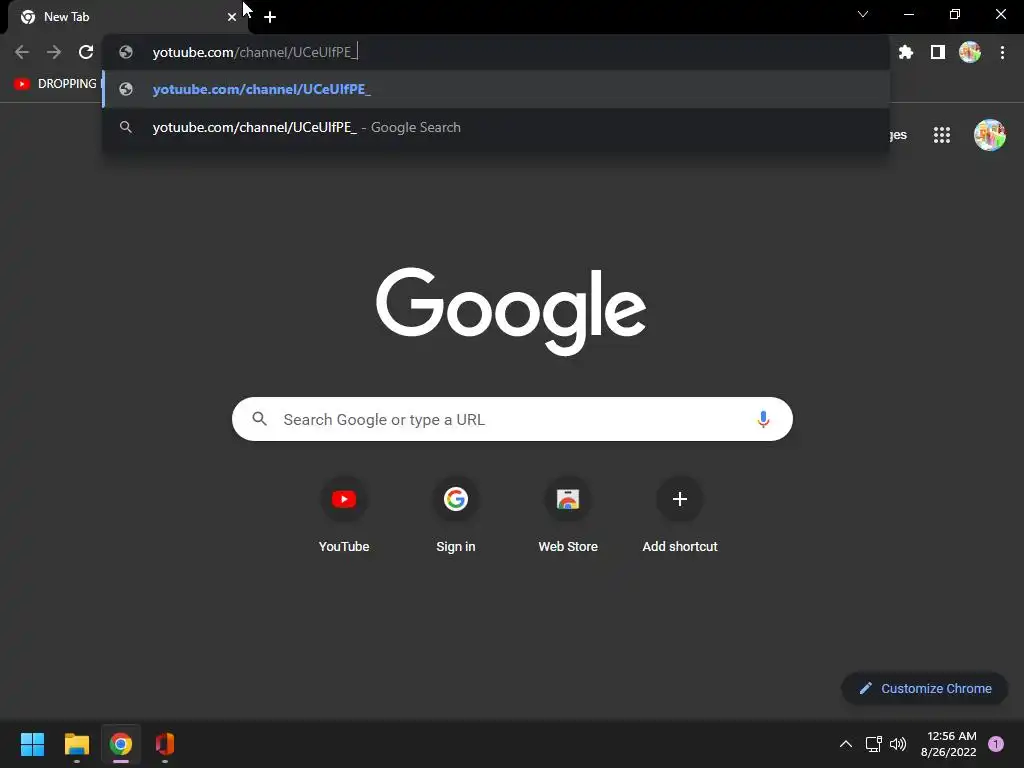Screen dimensions: 1024x768
Task: Click Add shortcut plus tile
Action: point(680,516)
